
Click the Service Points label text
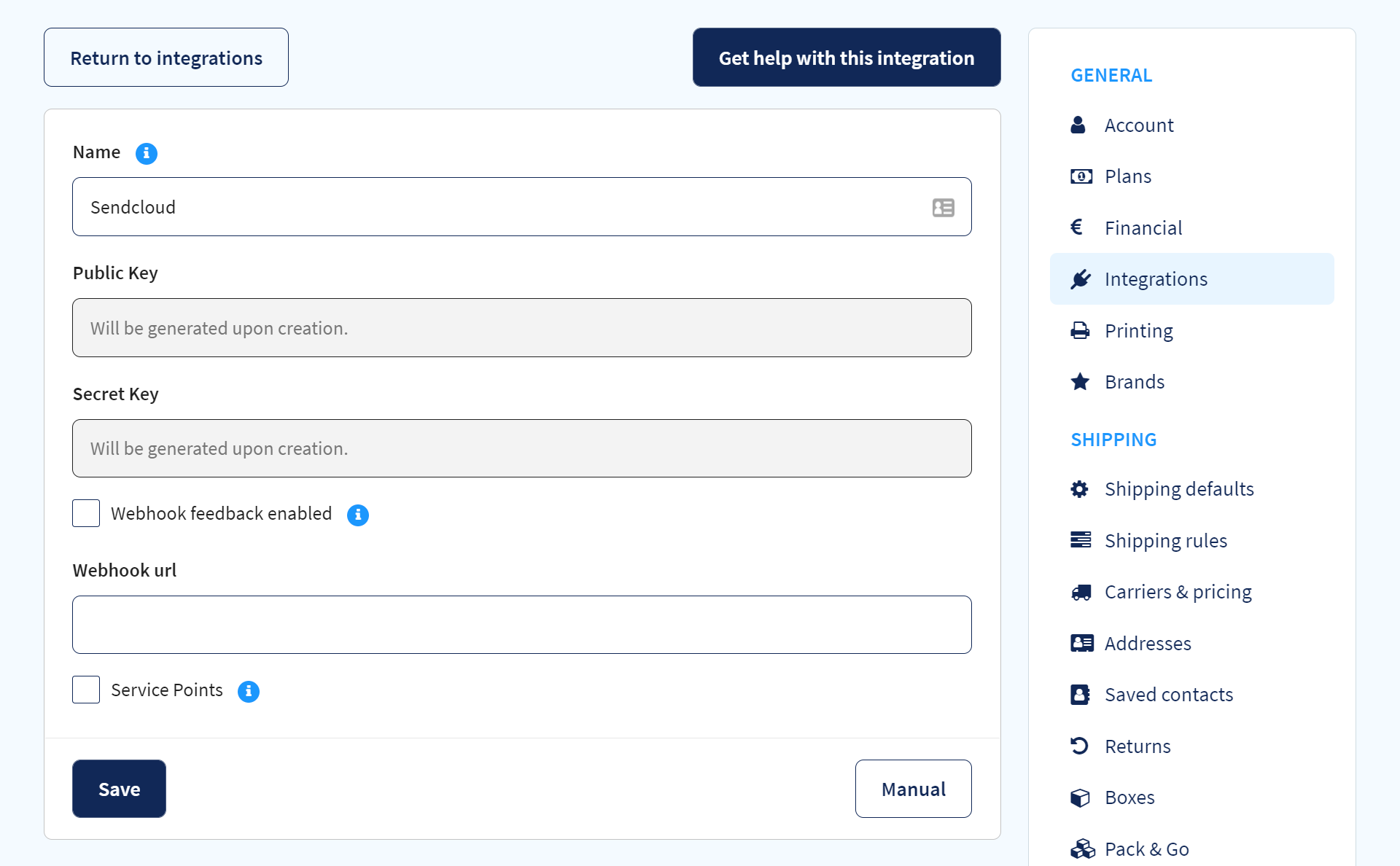(x=167, y=690)
